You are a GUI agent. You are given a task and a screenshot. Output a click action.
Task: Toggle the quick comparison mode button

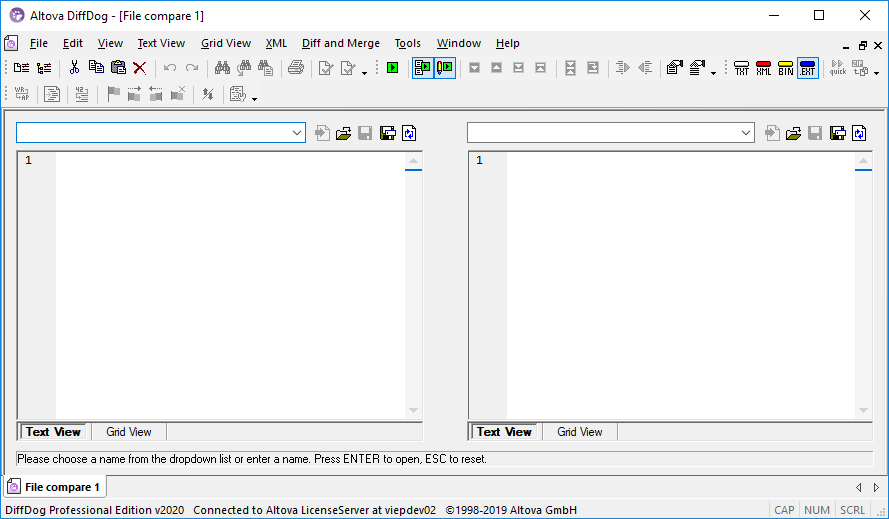838,68
